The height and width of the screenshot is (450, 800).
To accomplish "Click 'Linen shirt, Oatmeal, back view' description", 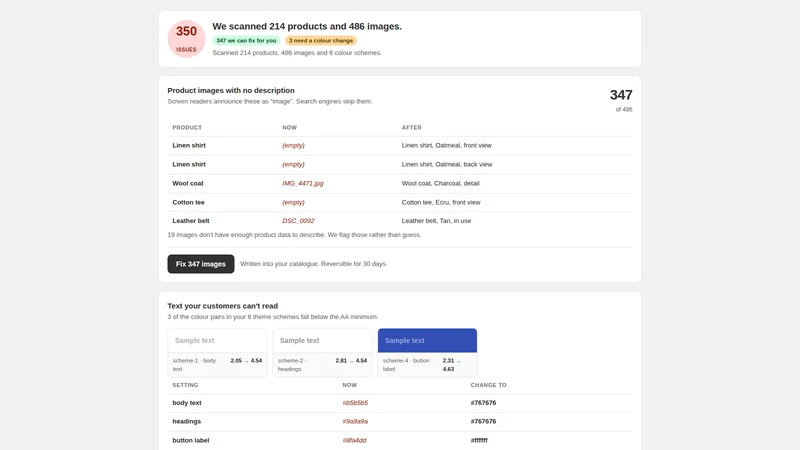I will (x=447, y=164).
